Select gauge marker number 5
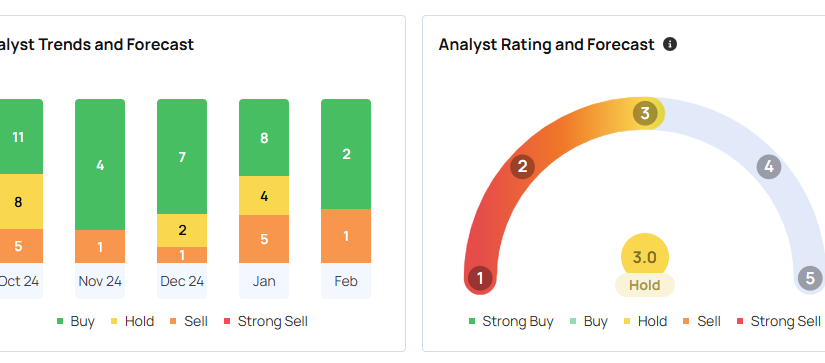The width and height of the screenshot is (825, 363). [810, 278]
